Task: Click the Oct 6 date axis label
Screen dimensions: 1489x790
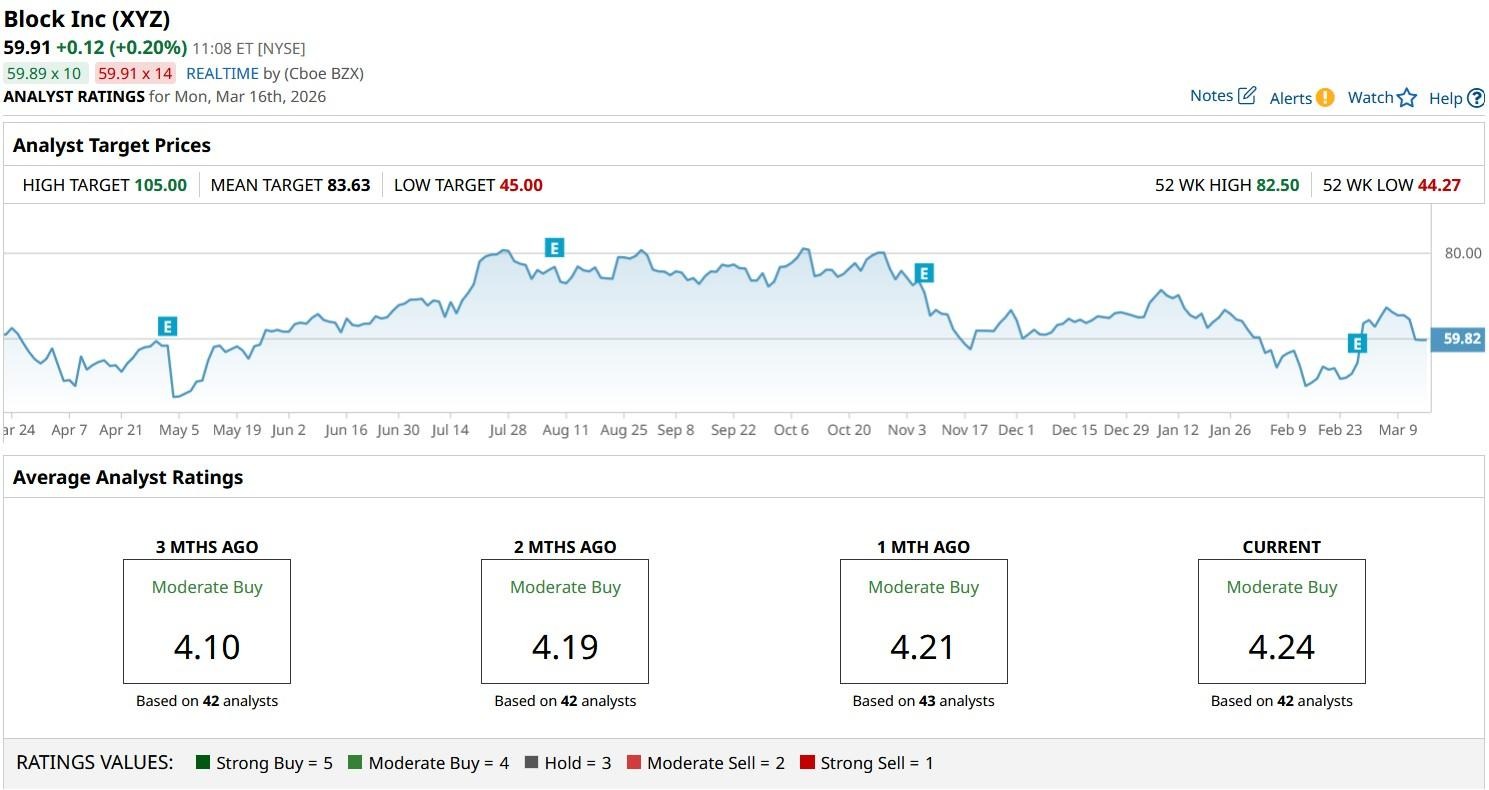Action: pos(791,430)
